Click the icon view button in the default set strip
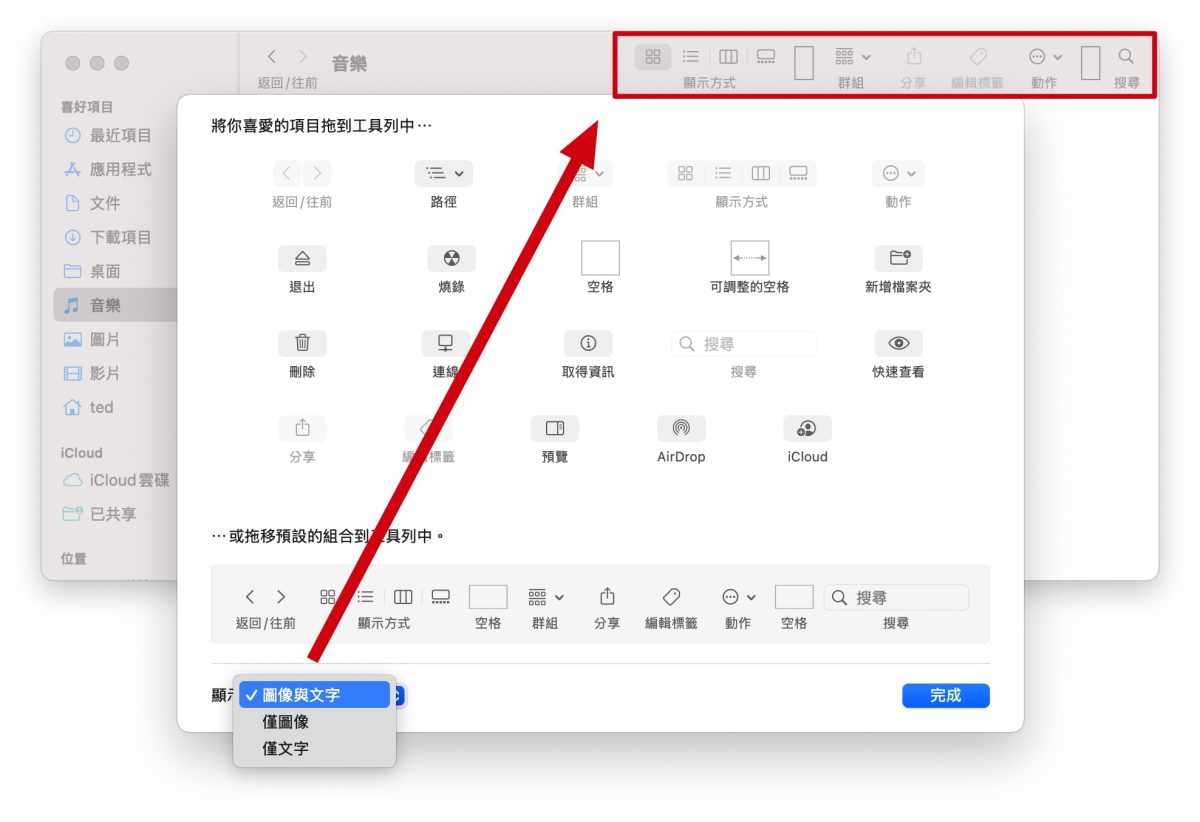Screen dimensions: 1200x822 pos(327,597)
